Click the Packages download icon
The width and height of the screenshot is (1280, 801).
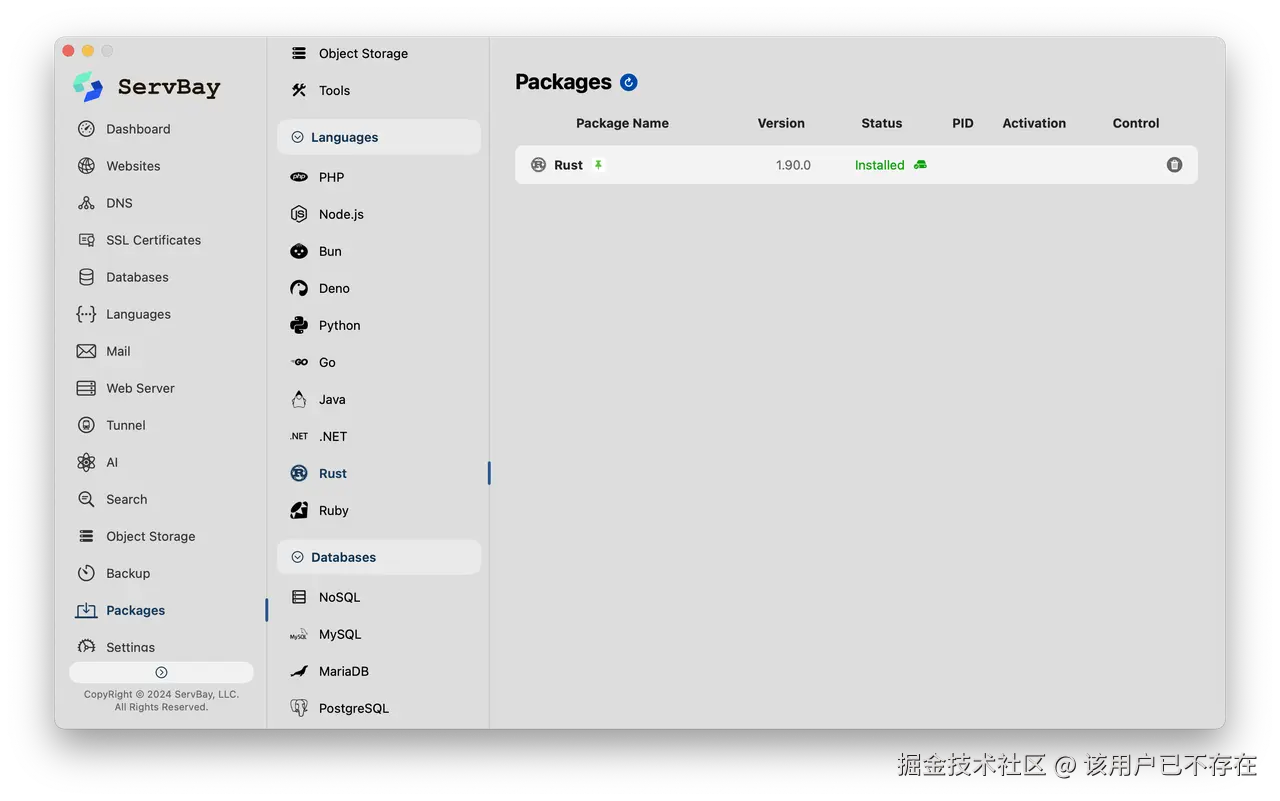[86, 610]
